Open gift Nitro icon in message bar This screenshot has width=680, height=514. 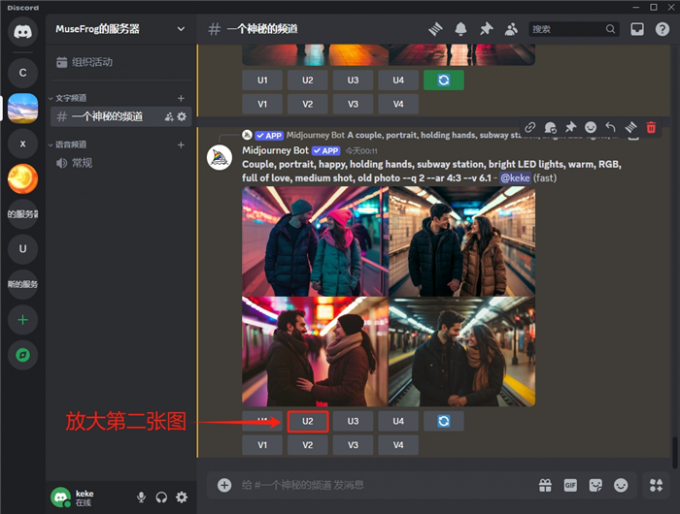pos(545,485)
